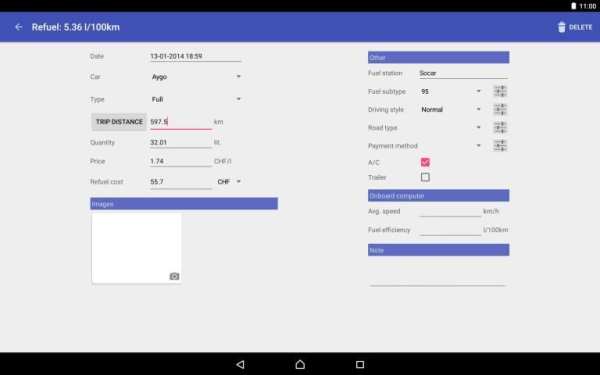Open the Type dropdown showing Full
The height and width of the screenshot is (375, 600).
click(x=196, y=99)
